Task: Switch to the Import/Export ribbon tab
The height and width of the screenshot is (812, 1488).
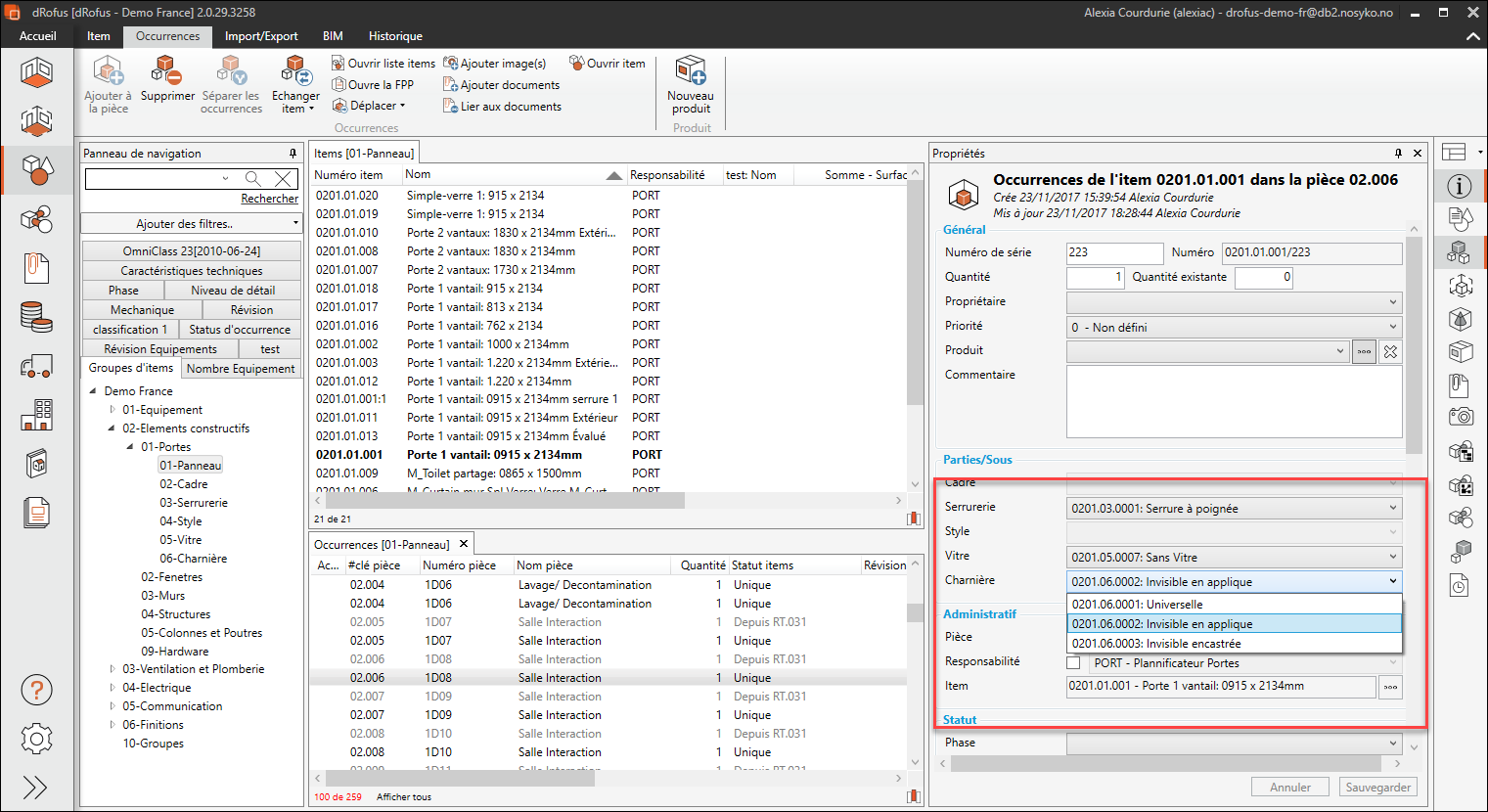Action: [x=261, y=36]
